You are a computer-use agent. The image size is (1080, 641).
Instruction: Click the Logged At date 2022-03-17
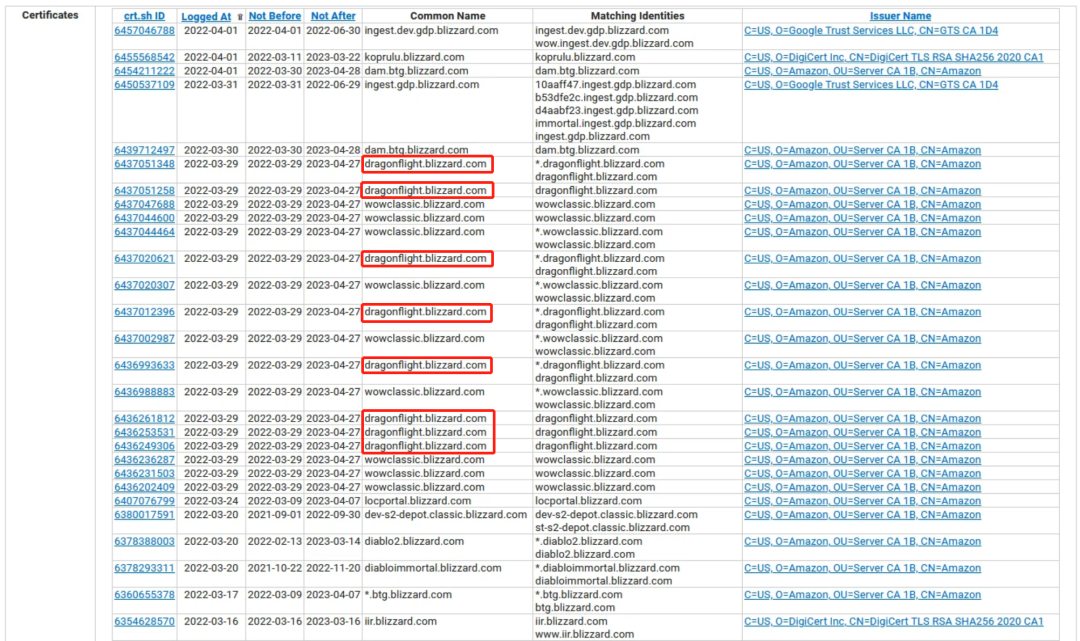211,595
